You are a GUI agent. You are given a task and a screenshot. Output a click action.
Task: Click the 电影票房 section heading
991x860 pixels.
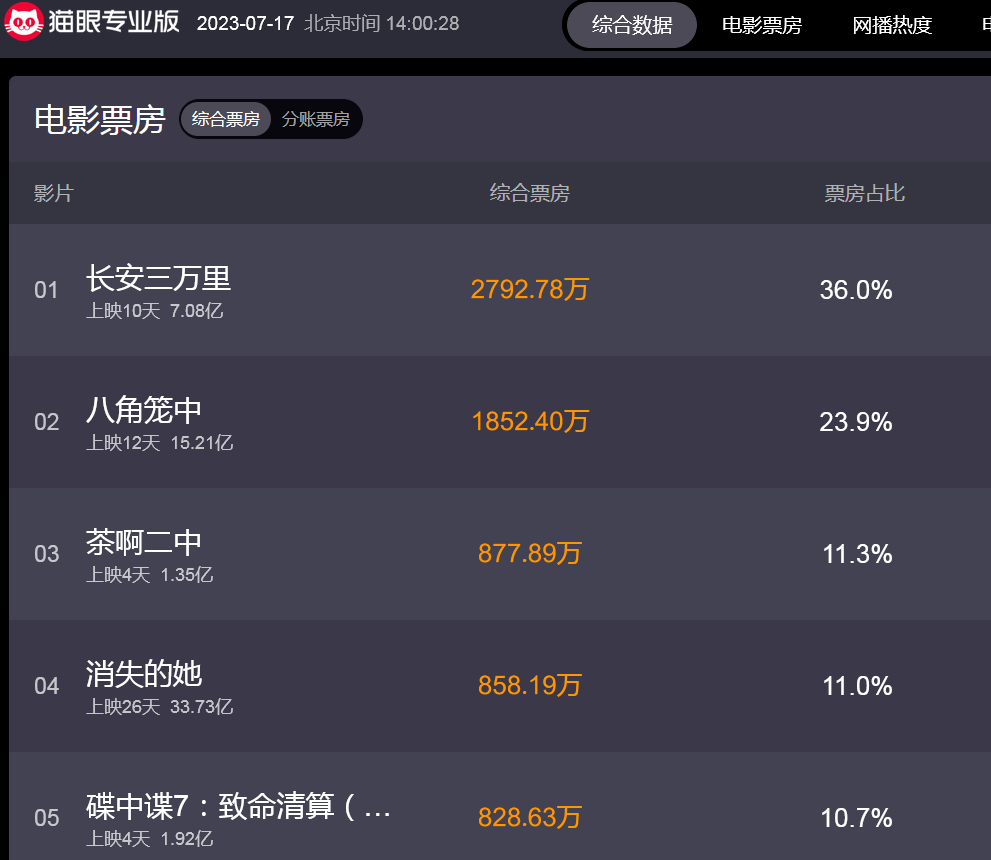(100, 119)
